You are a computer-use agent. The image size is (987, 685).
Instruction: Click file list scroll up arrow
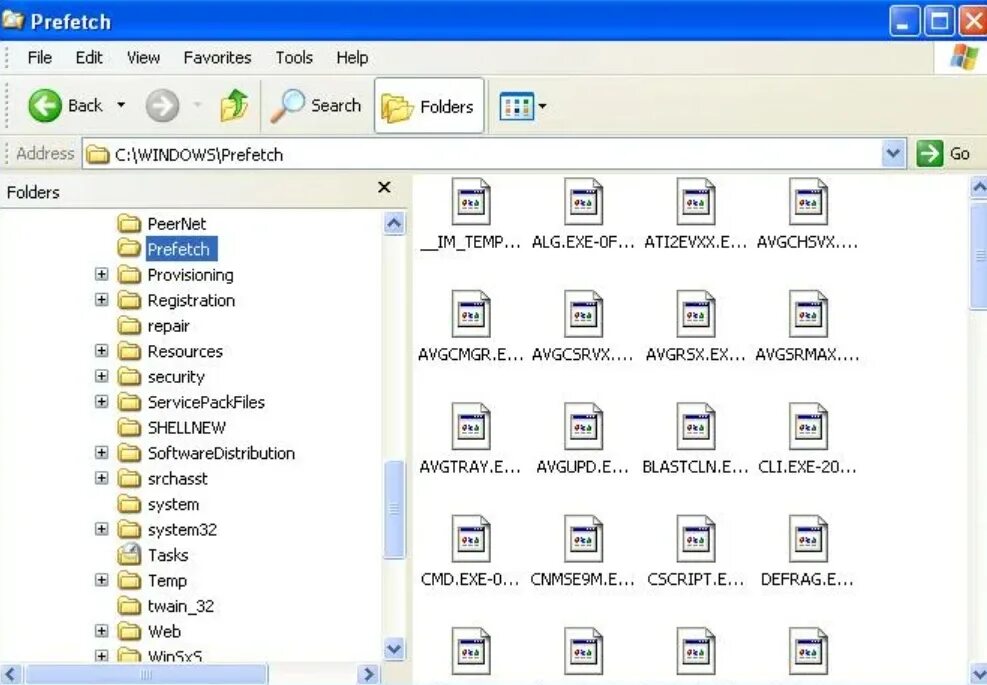[x=978, y=188]
